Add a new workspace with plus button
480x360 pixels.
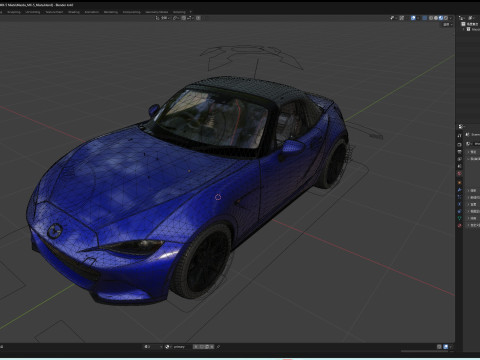pos(190,12)
